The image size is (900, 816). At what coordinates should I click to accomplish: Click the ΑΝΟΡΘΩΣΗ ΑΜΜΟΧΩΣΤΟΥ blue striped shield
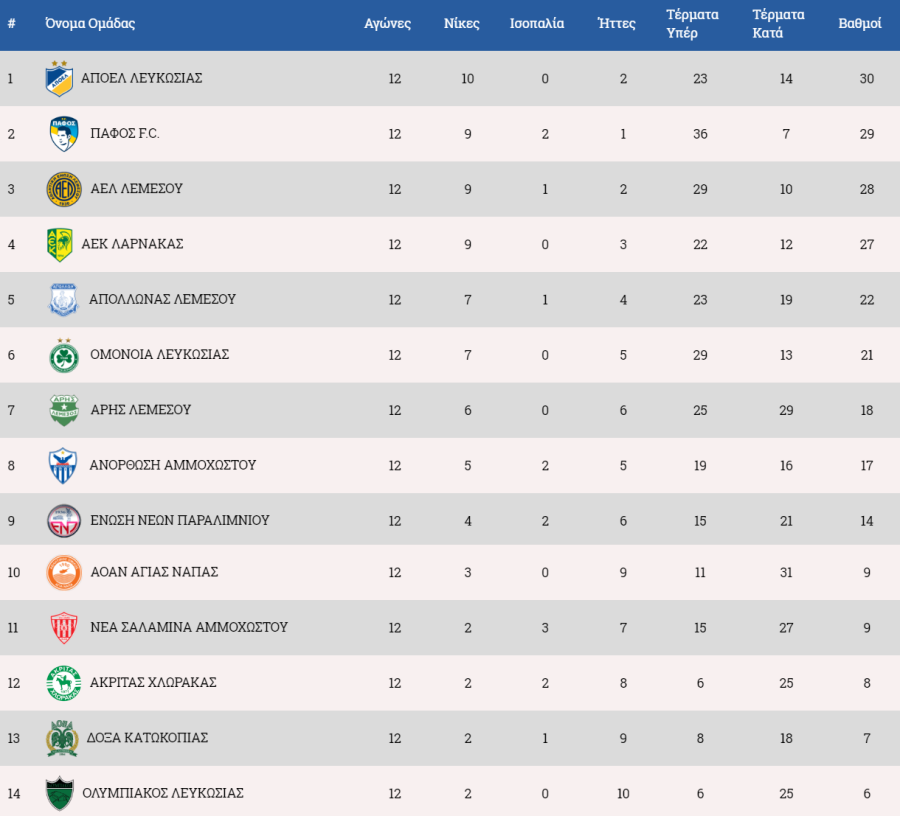click(63, 465)
